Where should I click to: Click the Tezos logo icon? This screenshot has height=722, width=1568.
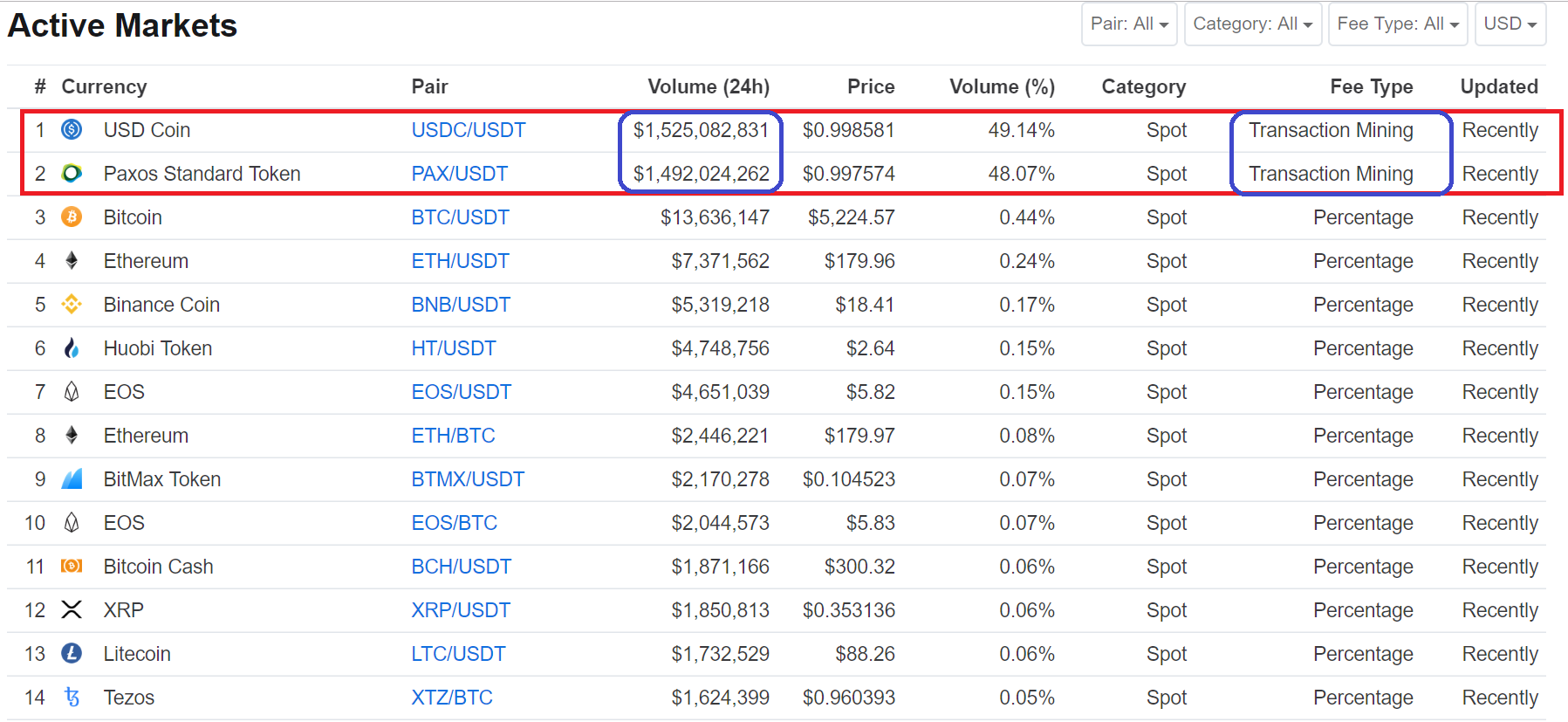coord(72,698)
